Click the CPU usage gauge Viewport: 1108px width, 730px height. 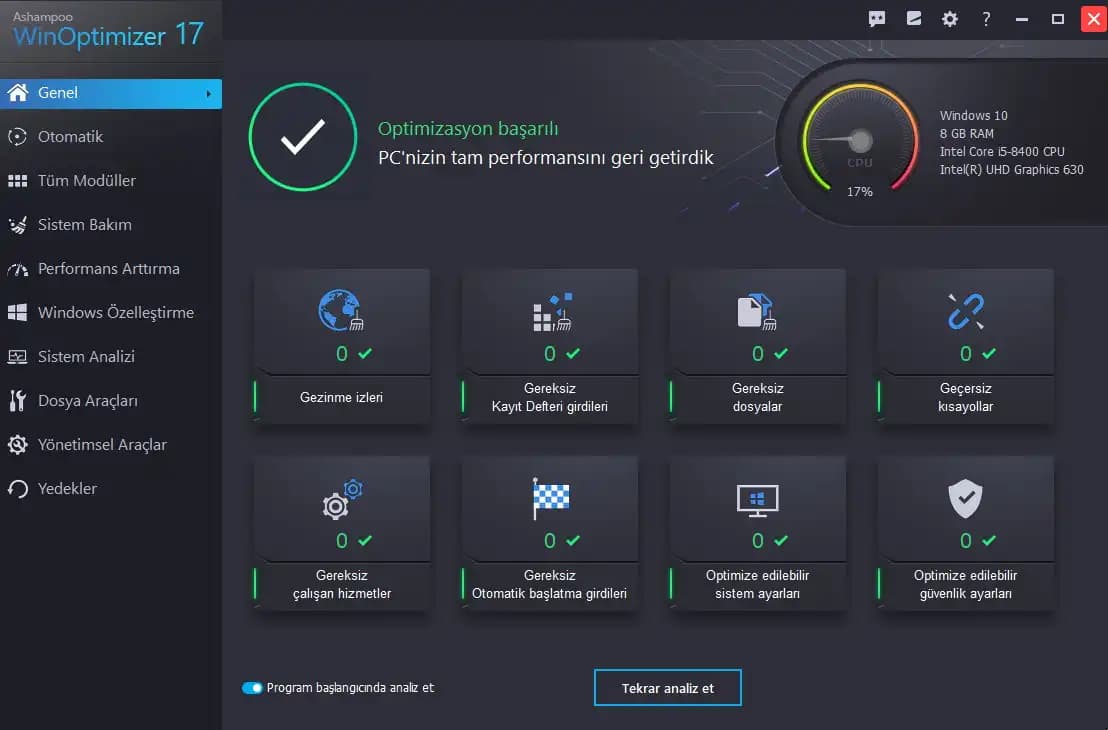click(x=859, y=140)
